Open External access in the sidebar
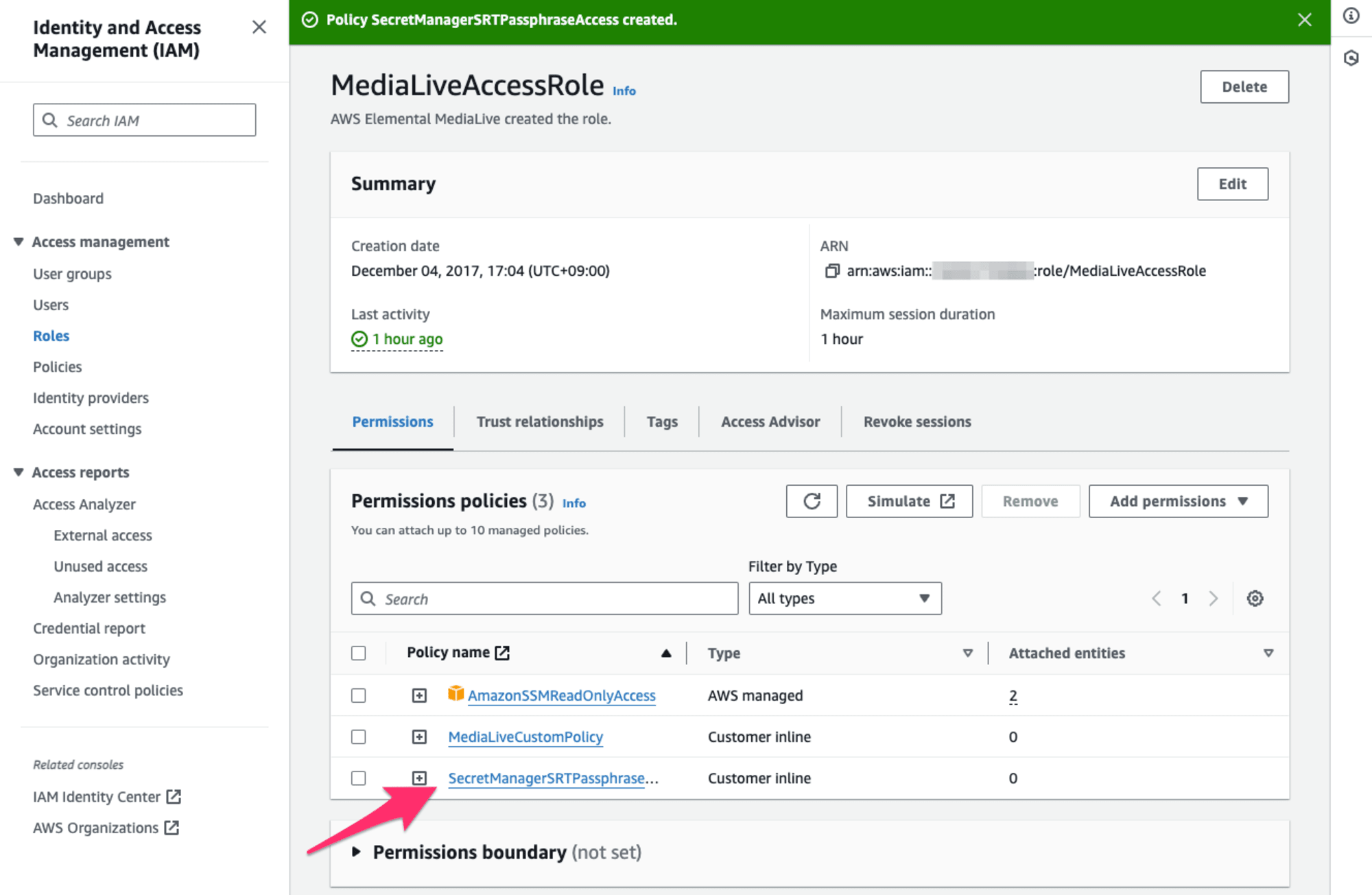 103,535
